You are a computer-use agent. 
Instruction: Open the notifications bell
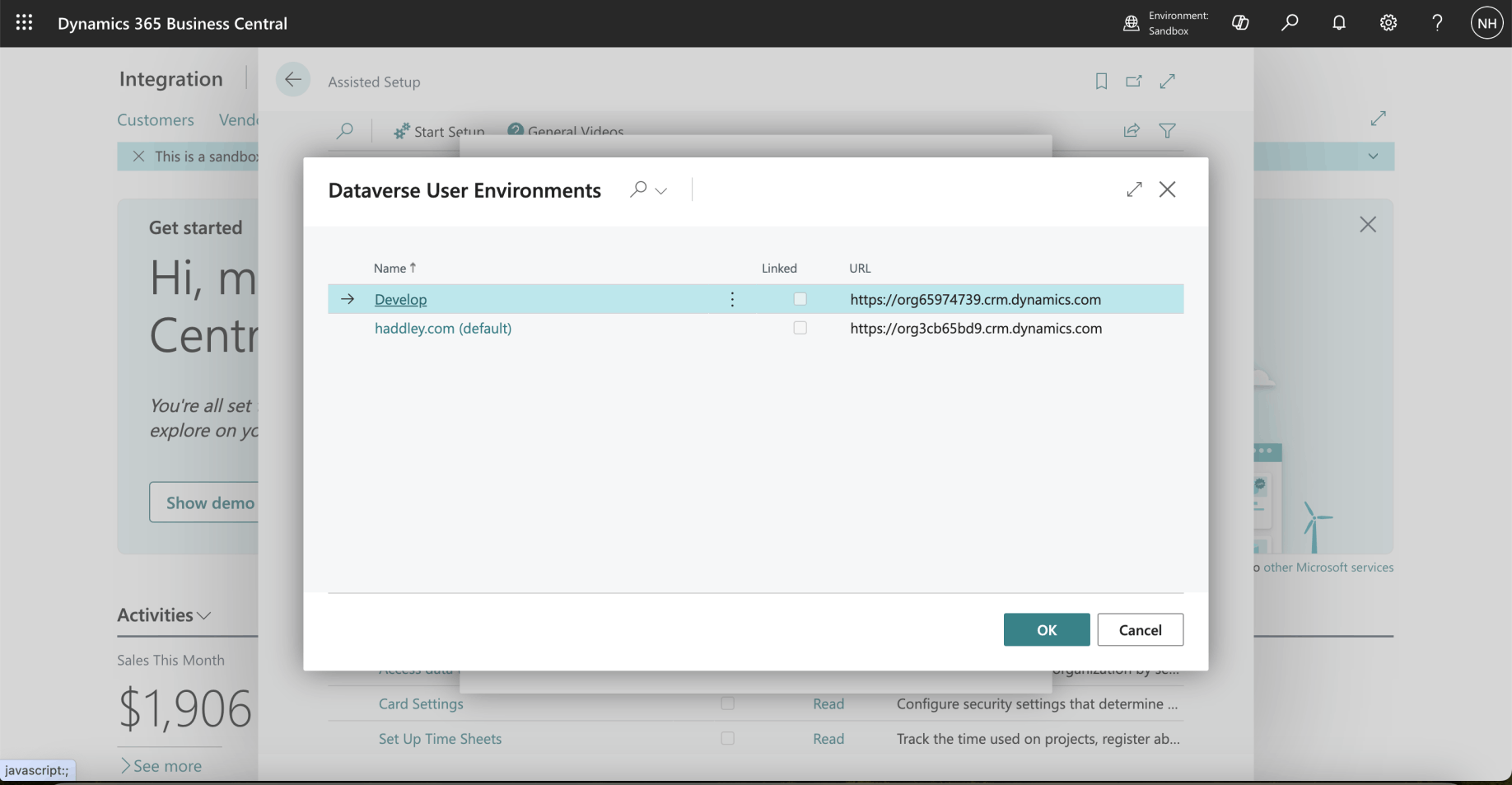click(x=1339, y=23)
